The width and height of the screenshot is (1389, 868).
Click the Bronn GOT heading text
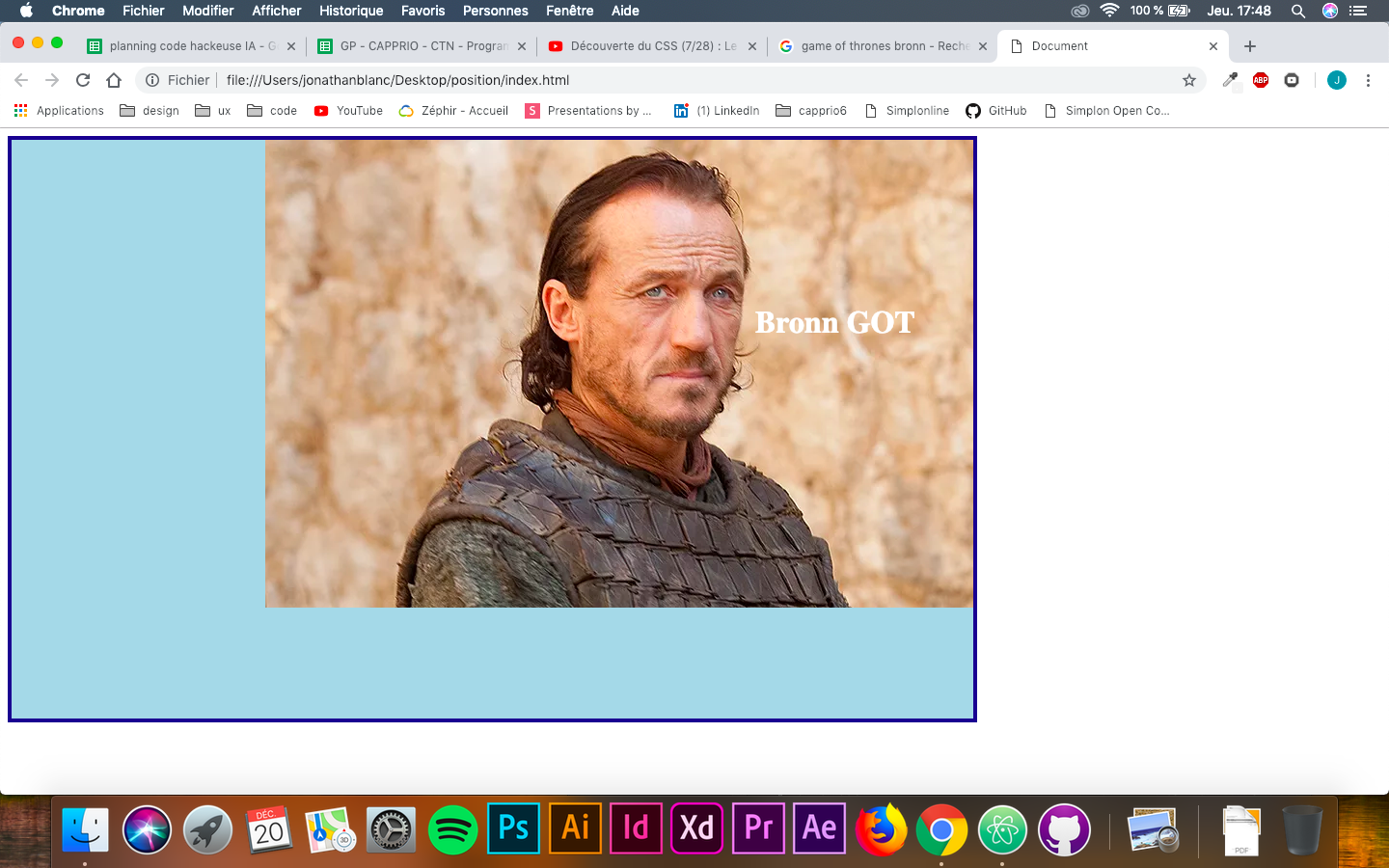tap(834, 322)
